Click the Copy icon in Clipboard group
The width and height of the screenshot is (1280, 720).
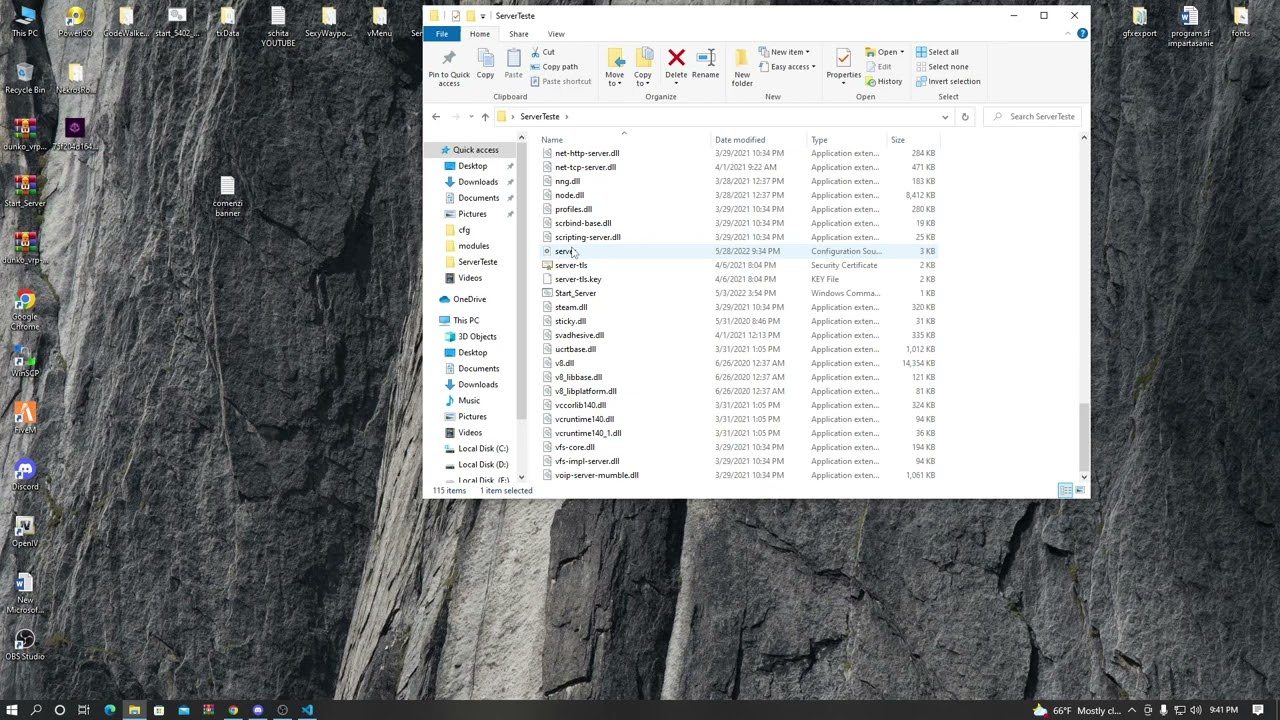485,64
